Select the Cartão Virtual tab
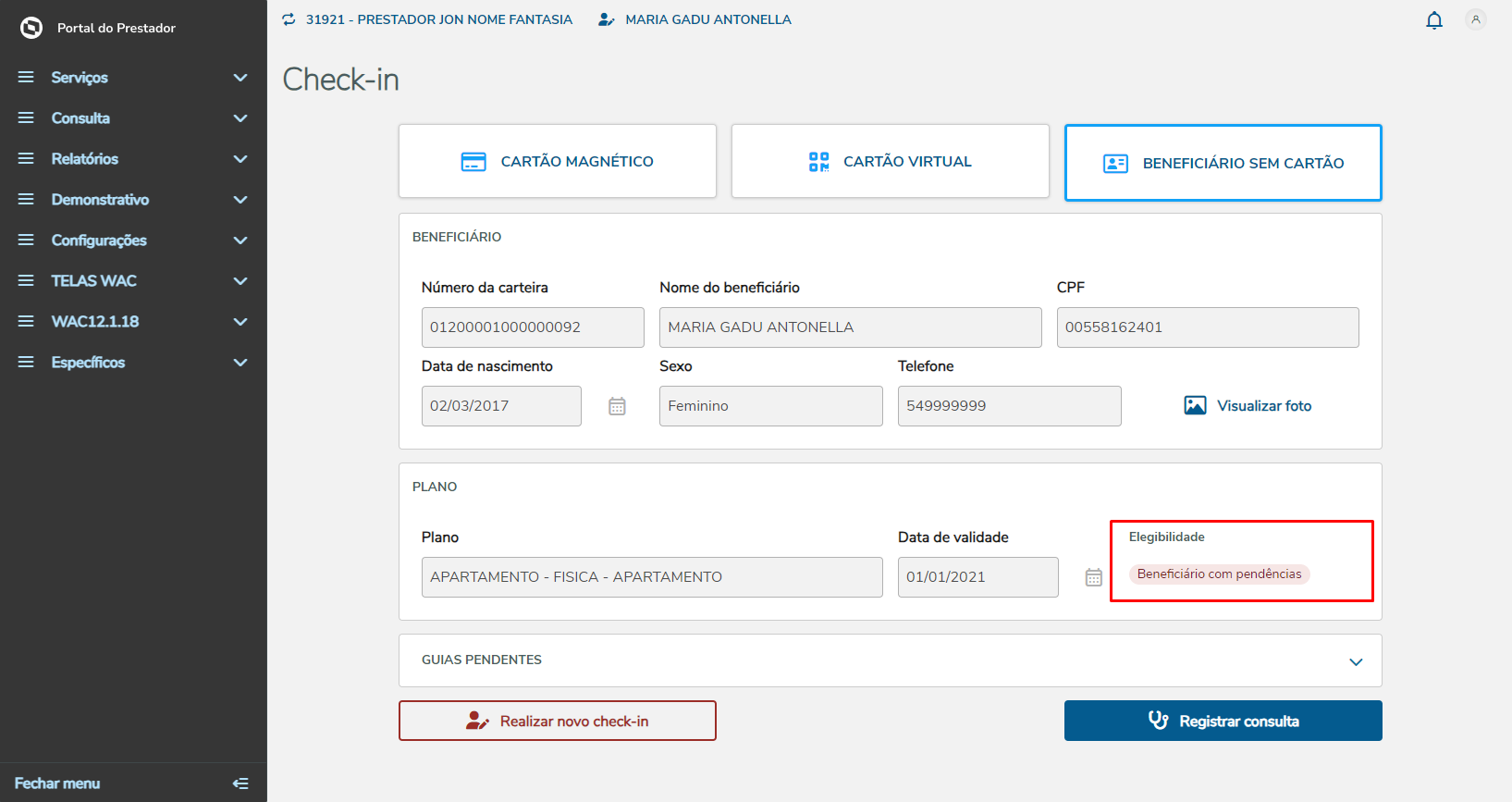The width and height of the screenshot is (1512, 802). (x=890, y=161)
